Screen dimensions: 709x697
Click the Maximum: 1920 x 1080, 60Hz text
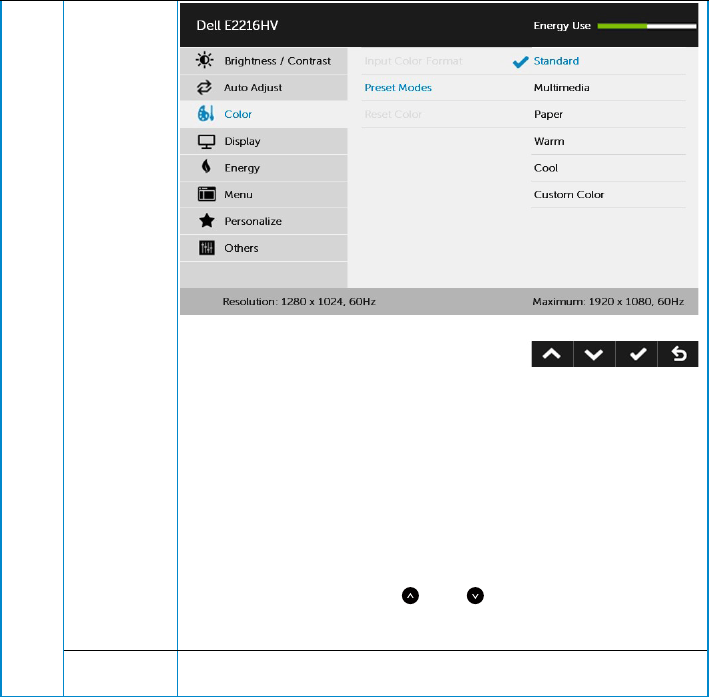(608, 302)
